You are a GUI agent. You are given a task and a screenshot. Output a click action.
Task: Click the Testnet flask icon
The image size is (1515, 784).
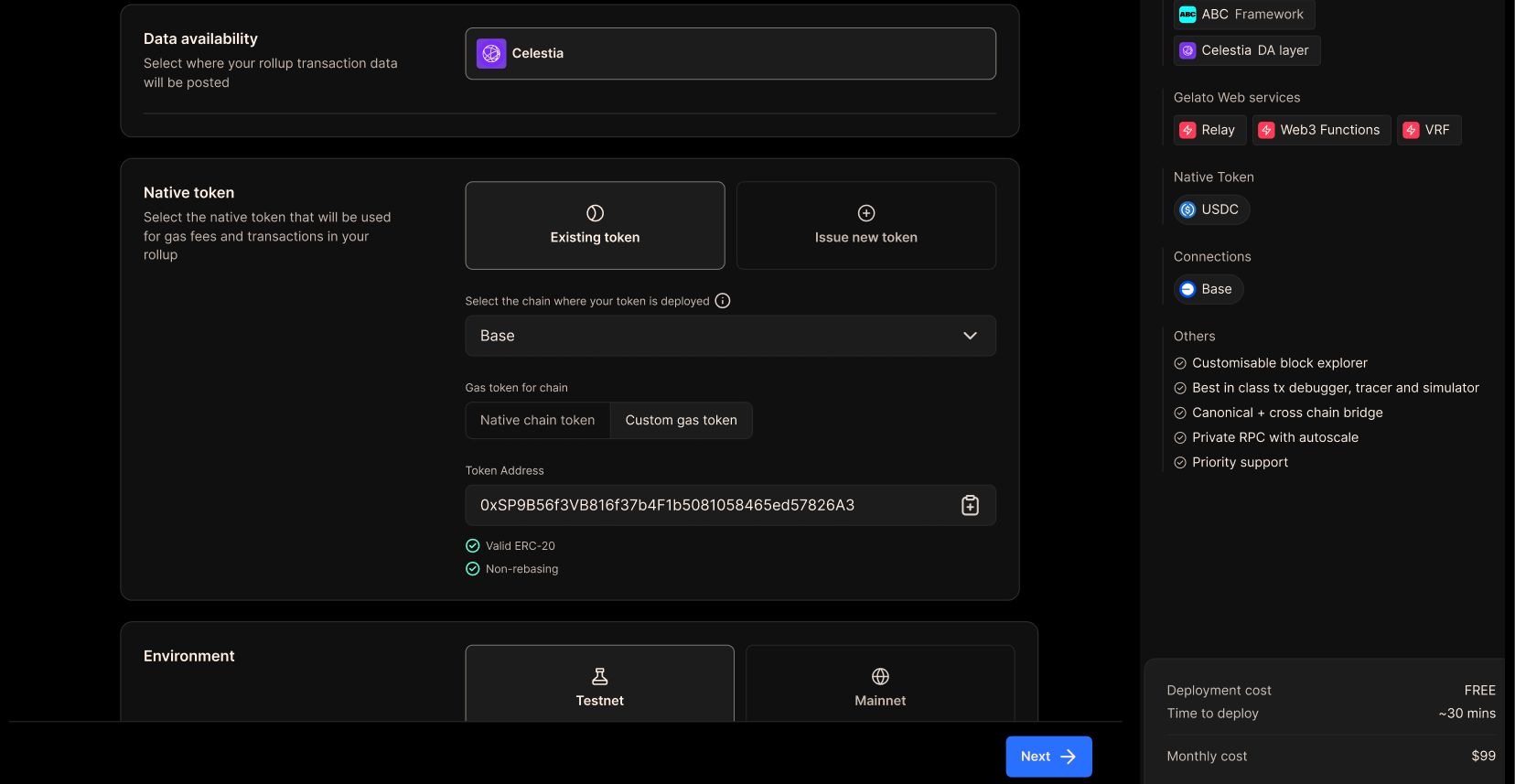click(600, 676)
